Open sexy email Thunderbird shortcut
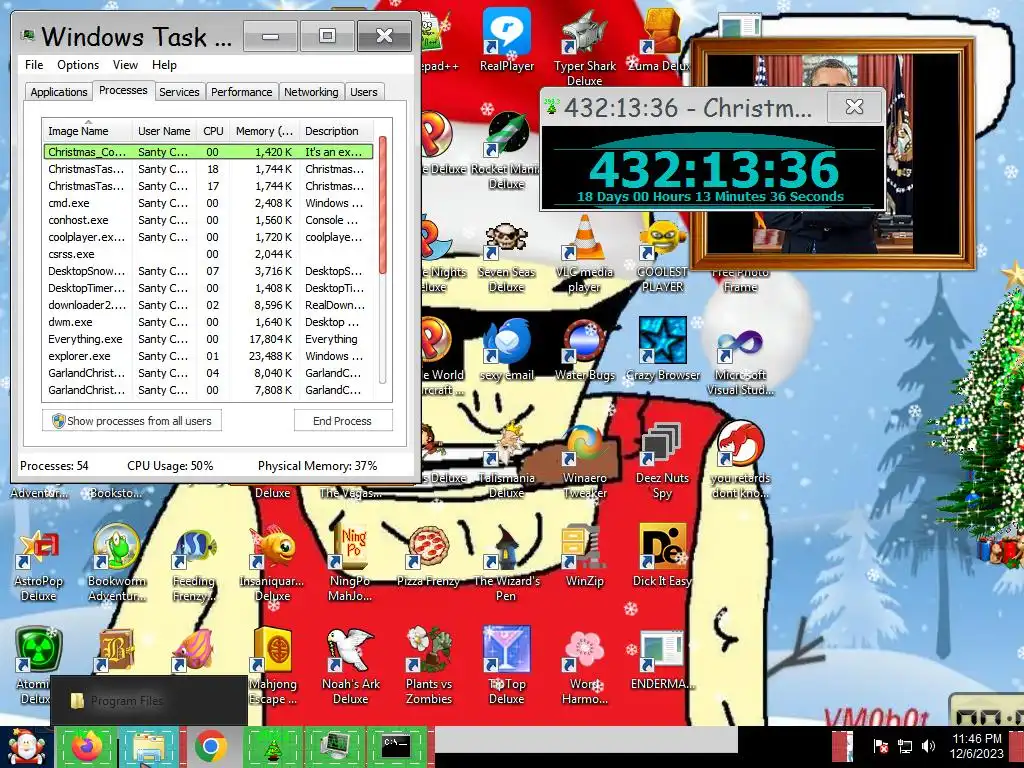 point(507,349)
